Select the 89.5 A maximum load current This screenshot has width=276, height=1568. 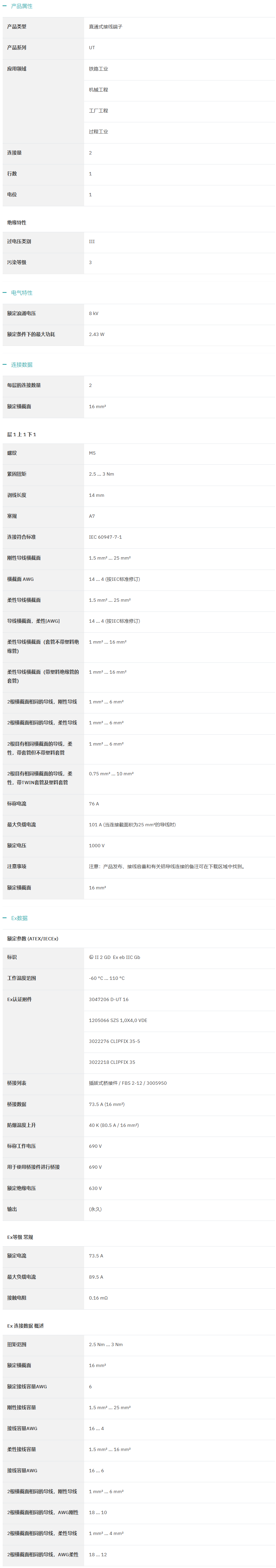point(96,1277)
